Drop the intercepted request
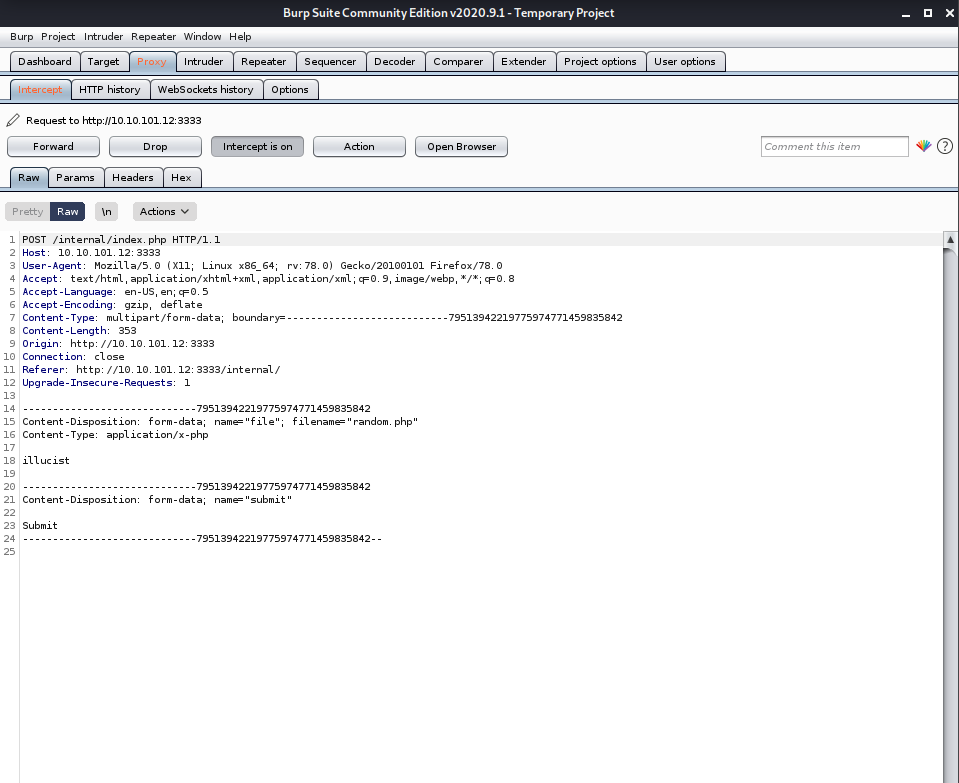Viewport: 959px width, 783px height. click(155, 147)
